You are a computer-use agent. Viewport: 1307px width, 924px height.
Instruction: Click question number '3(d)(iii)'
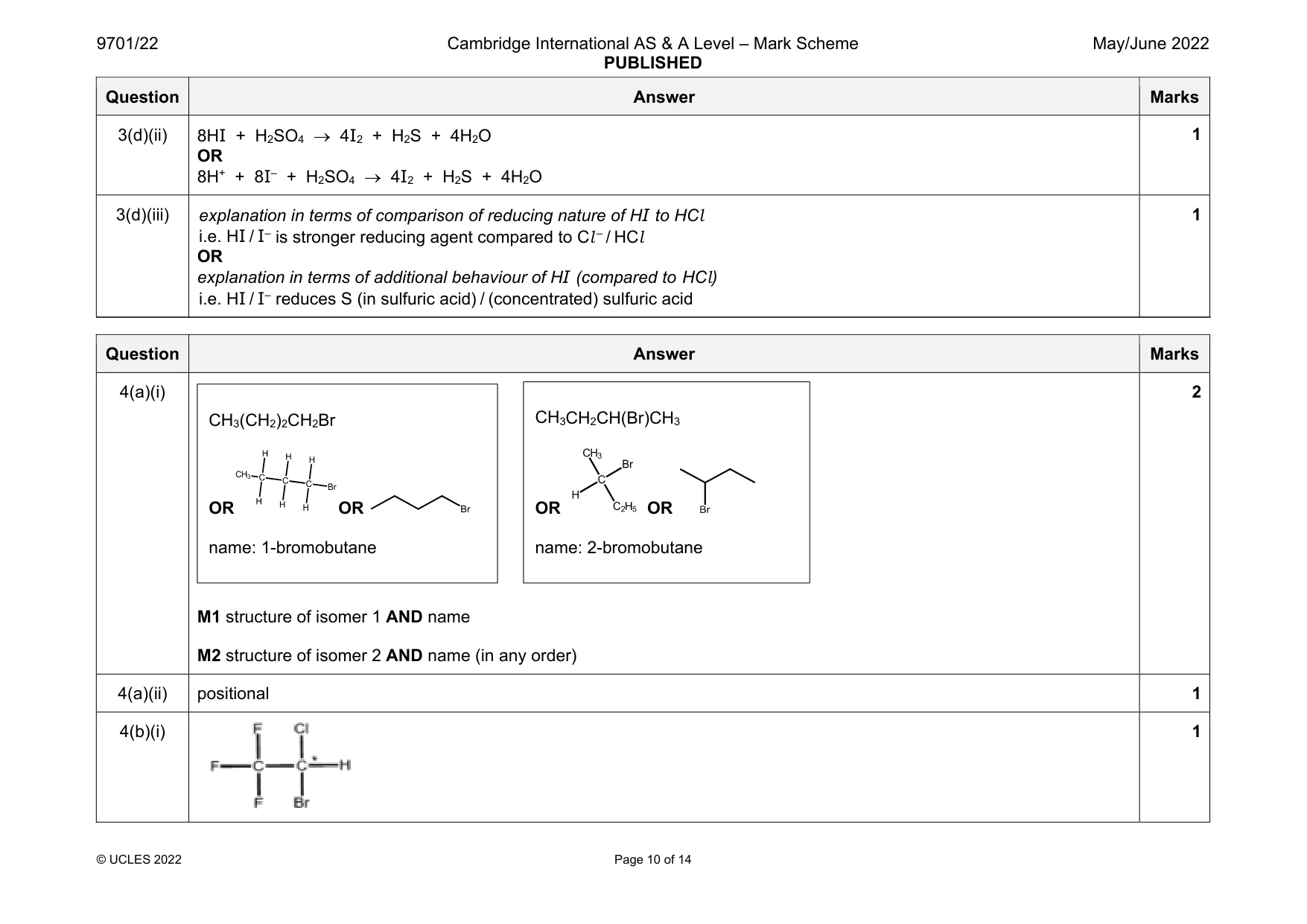click(142, 215)
